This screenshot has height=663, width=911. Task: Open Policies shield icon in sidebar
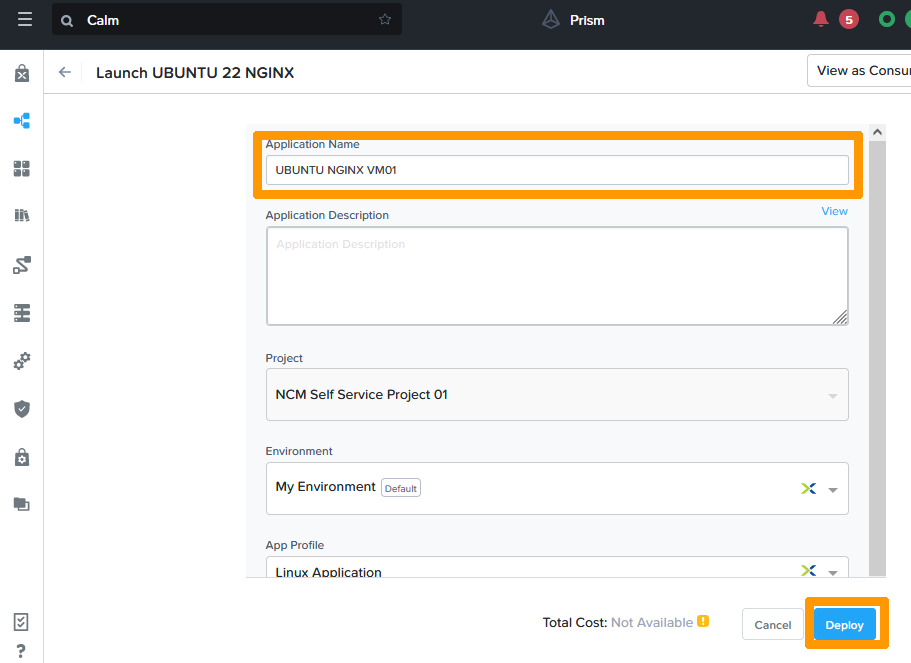(x=22, y=409)
